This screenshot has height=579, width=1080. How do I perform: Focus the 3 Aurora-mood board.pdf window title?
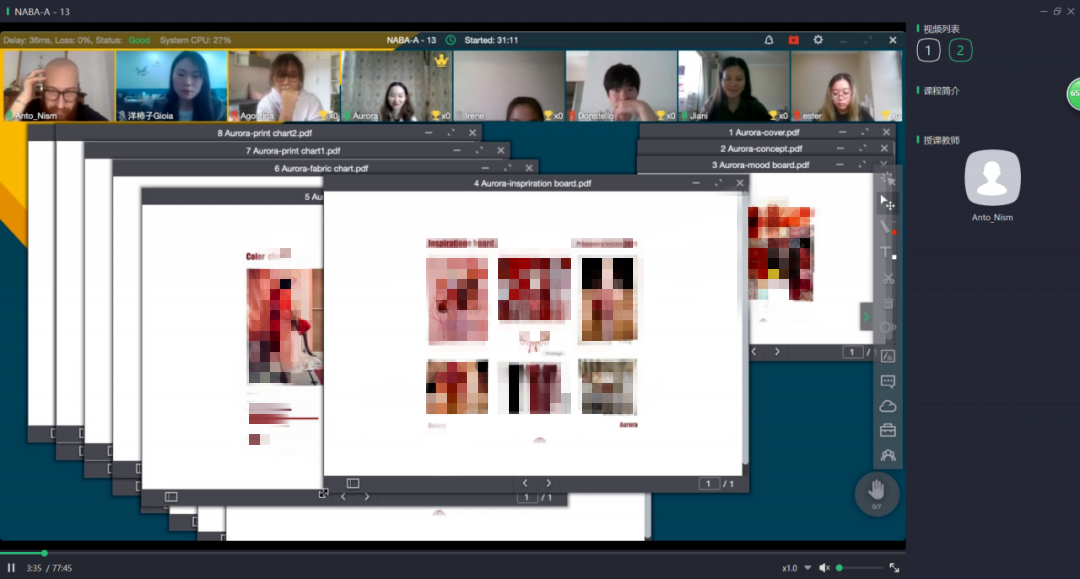point(760,165)
